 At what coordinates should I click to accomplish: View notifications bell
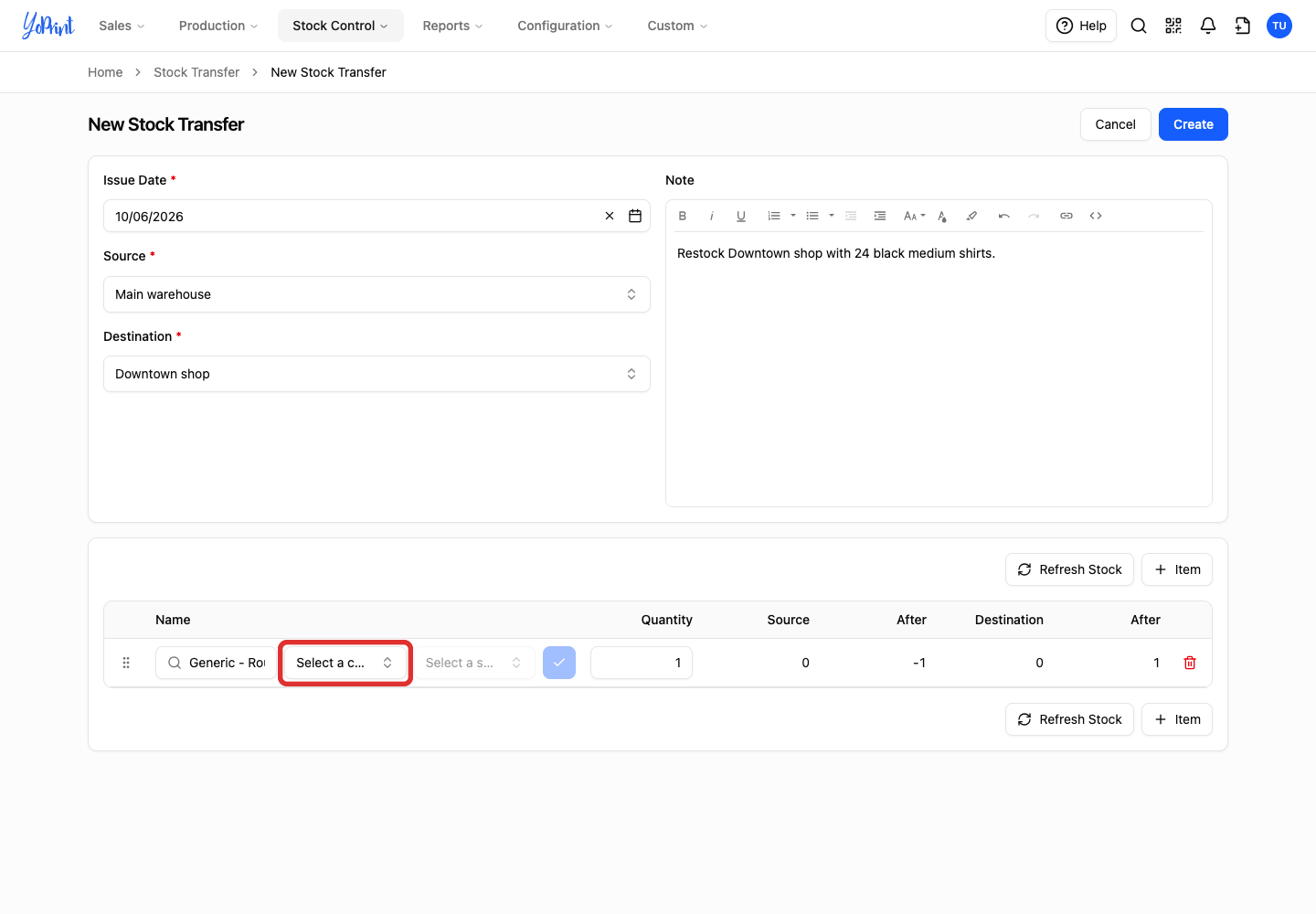[1208, 26]
